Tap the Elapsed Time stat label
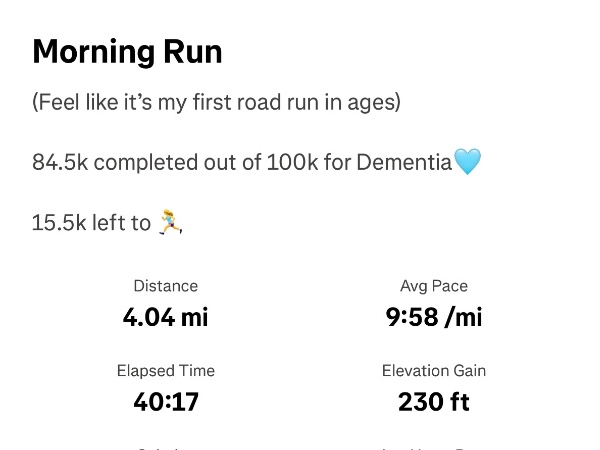Image resolution: width=600 pixels, height=450 pixels. (x=165, y=370)
